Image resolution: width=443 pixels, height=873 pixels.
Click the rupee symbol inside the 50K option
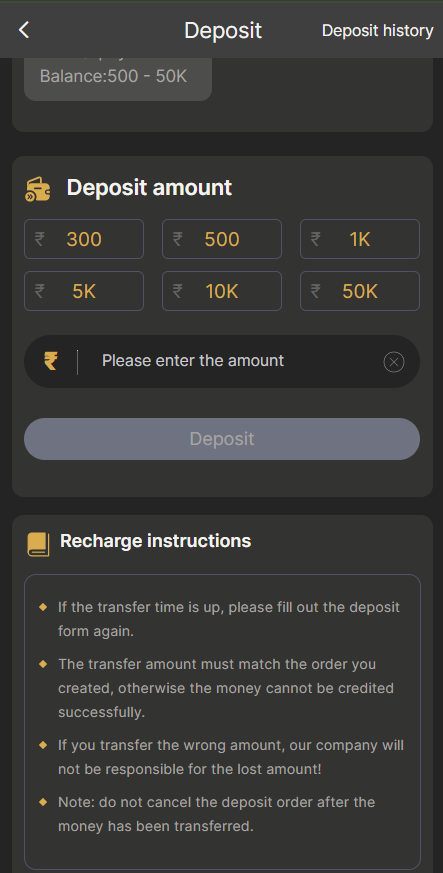(x=316, y=291)
